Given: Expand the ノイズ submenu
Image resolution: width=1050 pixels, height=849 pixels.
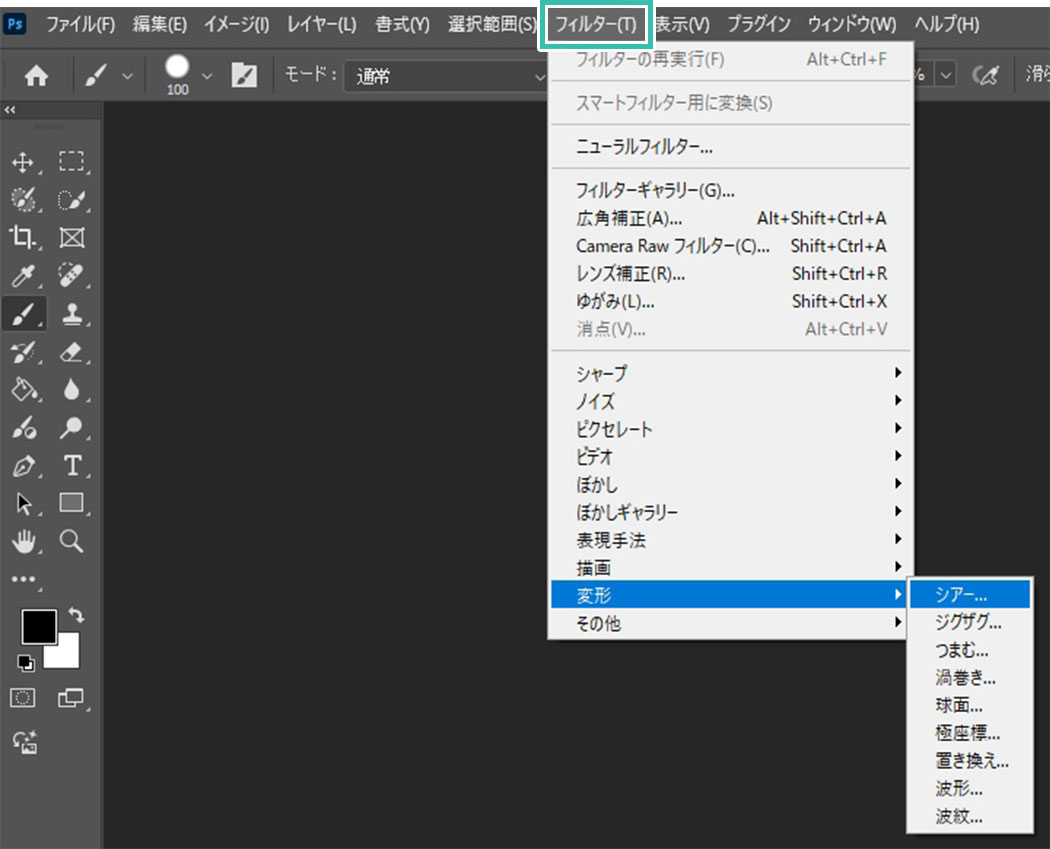Looking at the screenshot, I should [x=731, y=401].
